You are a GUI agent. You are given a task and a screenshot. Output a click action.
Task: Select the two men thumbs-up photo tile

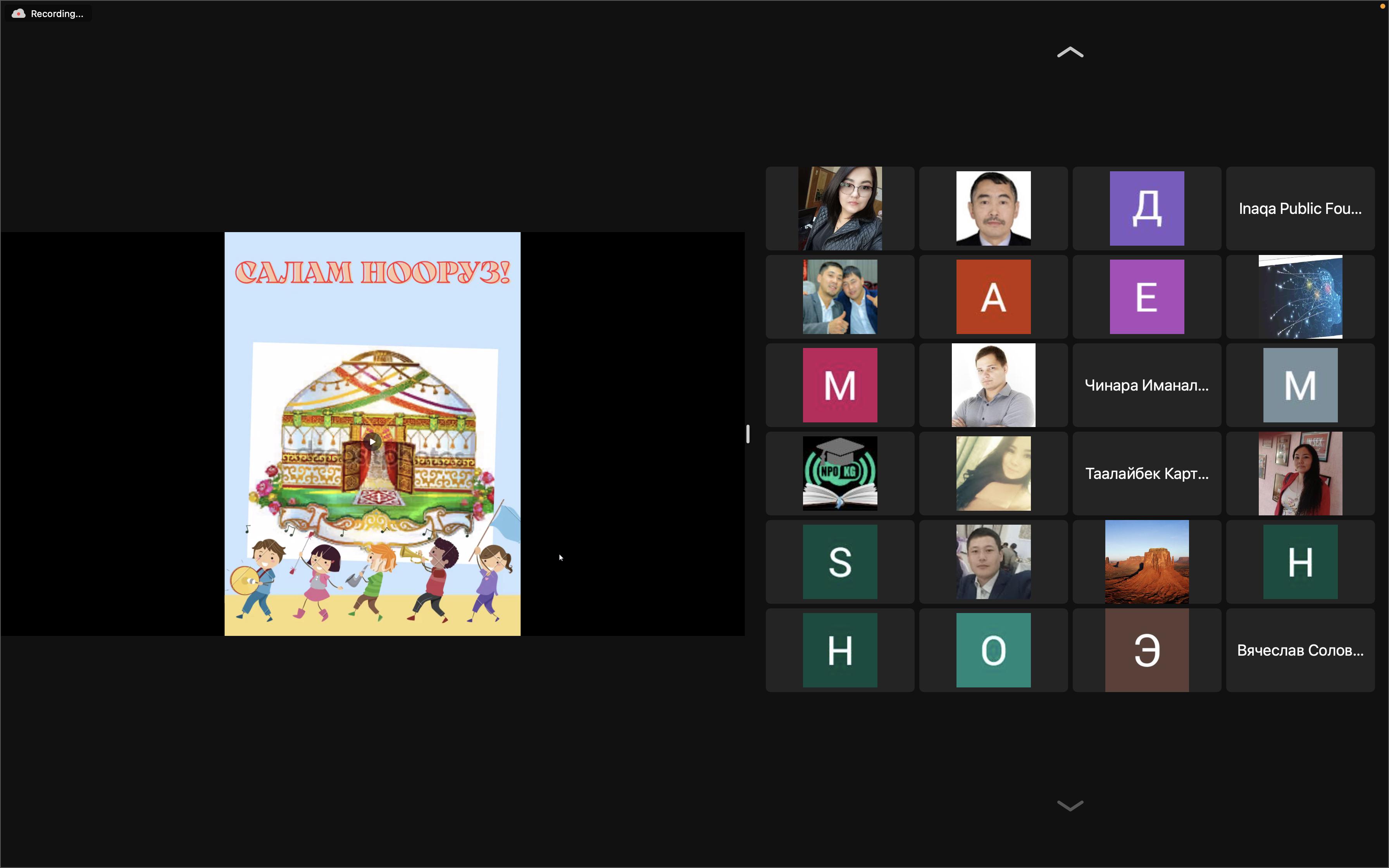pos(840,297)
